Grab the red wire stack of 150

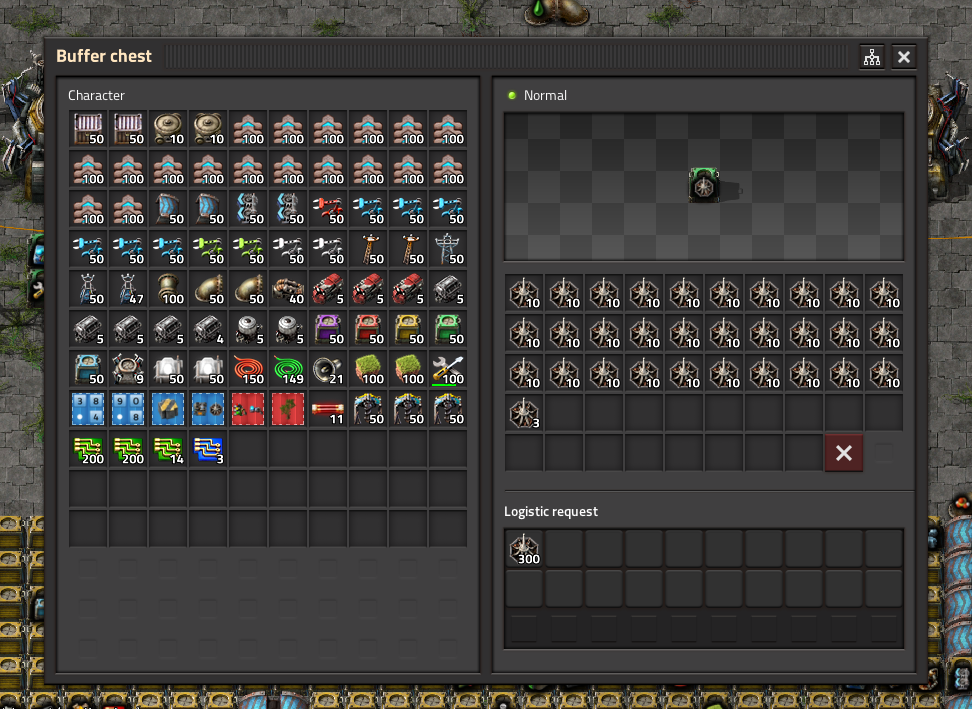[248, 369]
